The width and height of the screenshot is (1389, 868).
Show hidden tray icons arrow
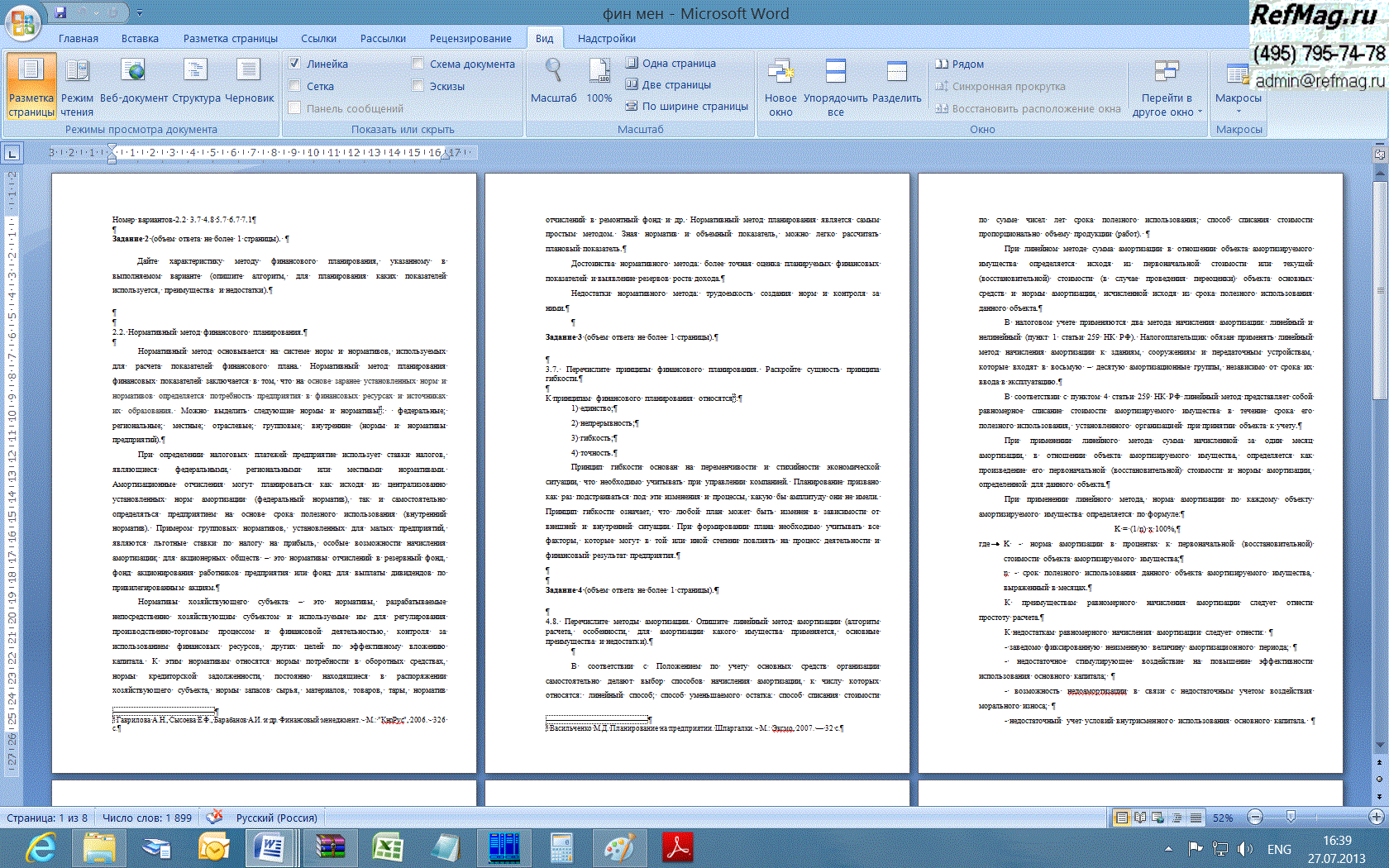click(1168, 849)
